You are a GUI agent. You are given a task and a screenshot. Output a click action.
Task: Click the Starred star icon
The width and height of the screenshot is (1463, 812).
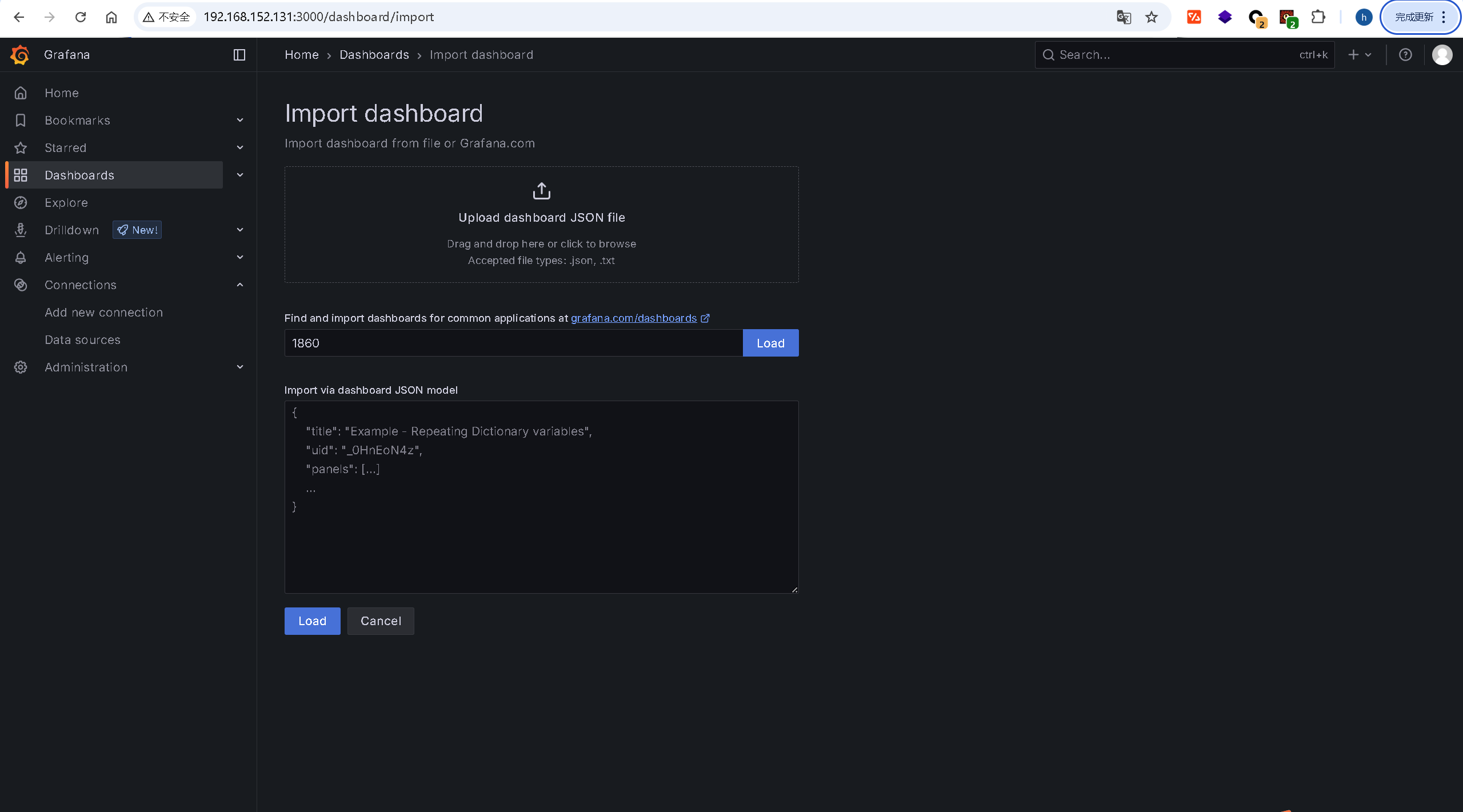(x=21, y=147)
